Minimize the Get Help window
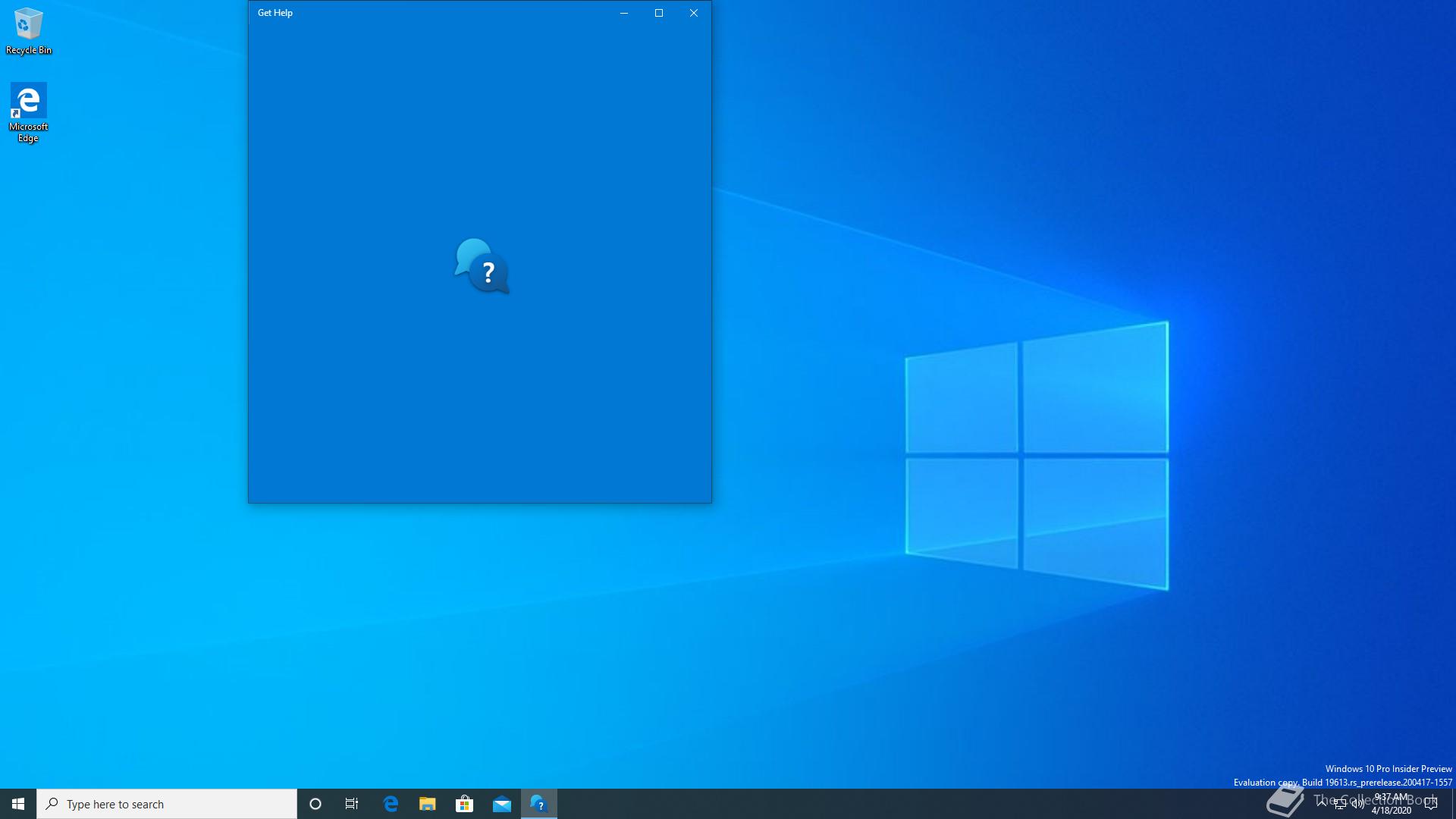The height and width of the screenshot is (819, 1456). 623,13
